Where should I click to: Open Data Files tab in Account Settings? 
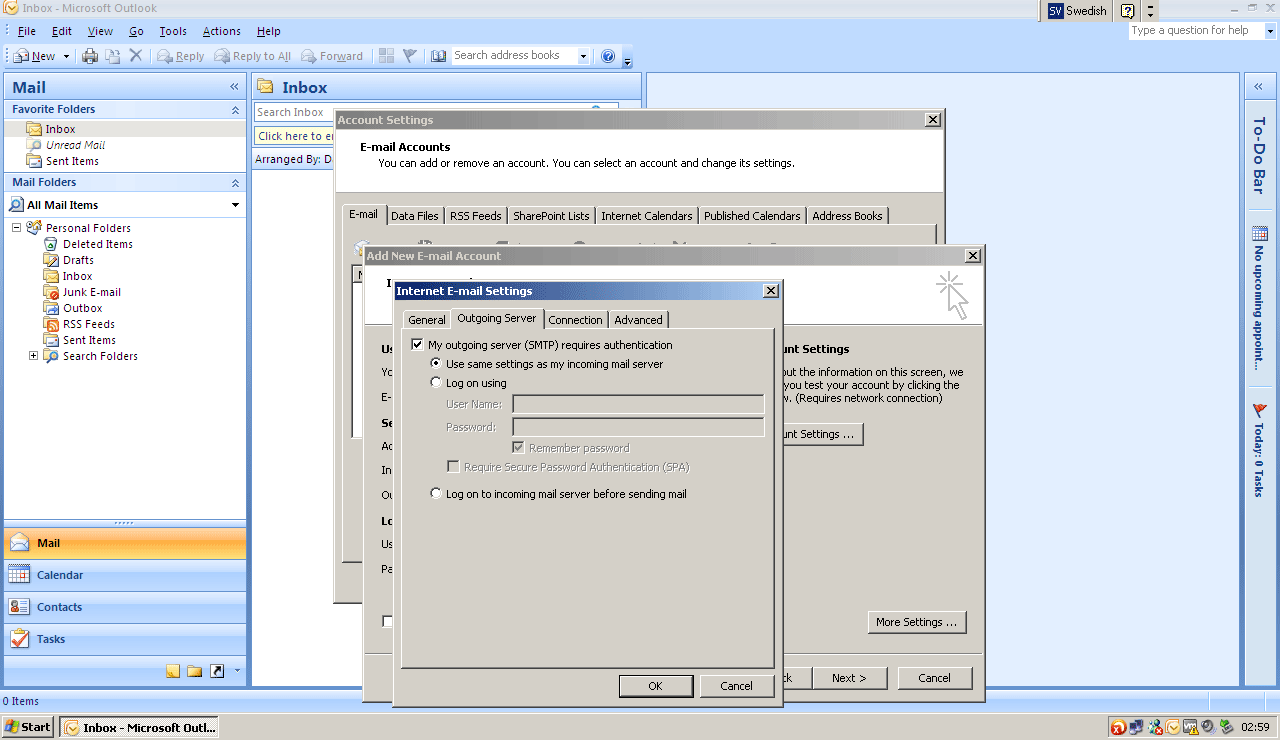pyautogui.click(x=415, y=216)
